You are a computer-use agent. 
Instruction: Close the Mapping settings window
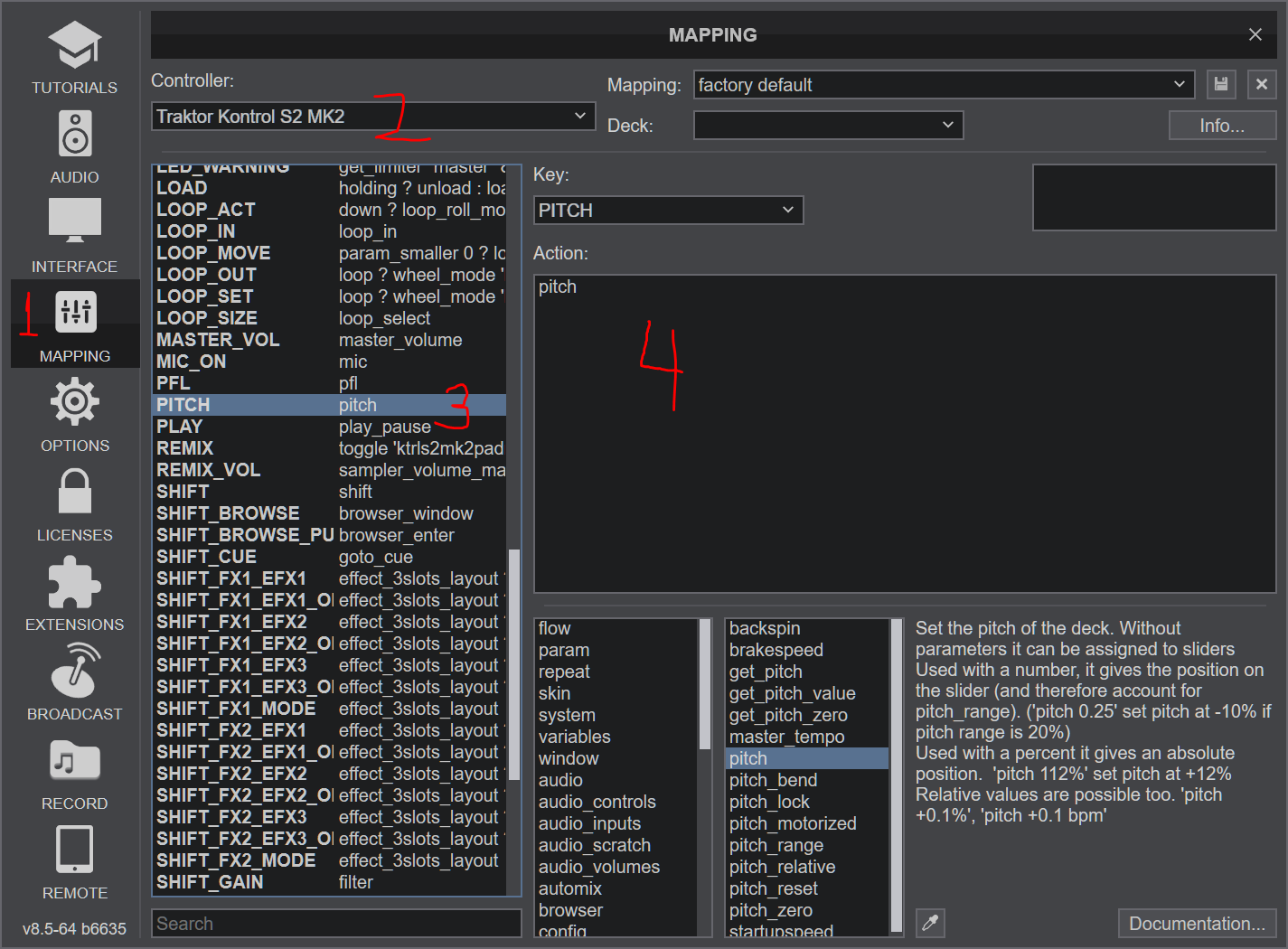1255,34
